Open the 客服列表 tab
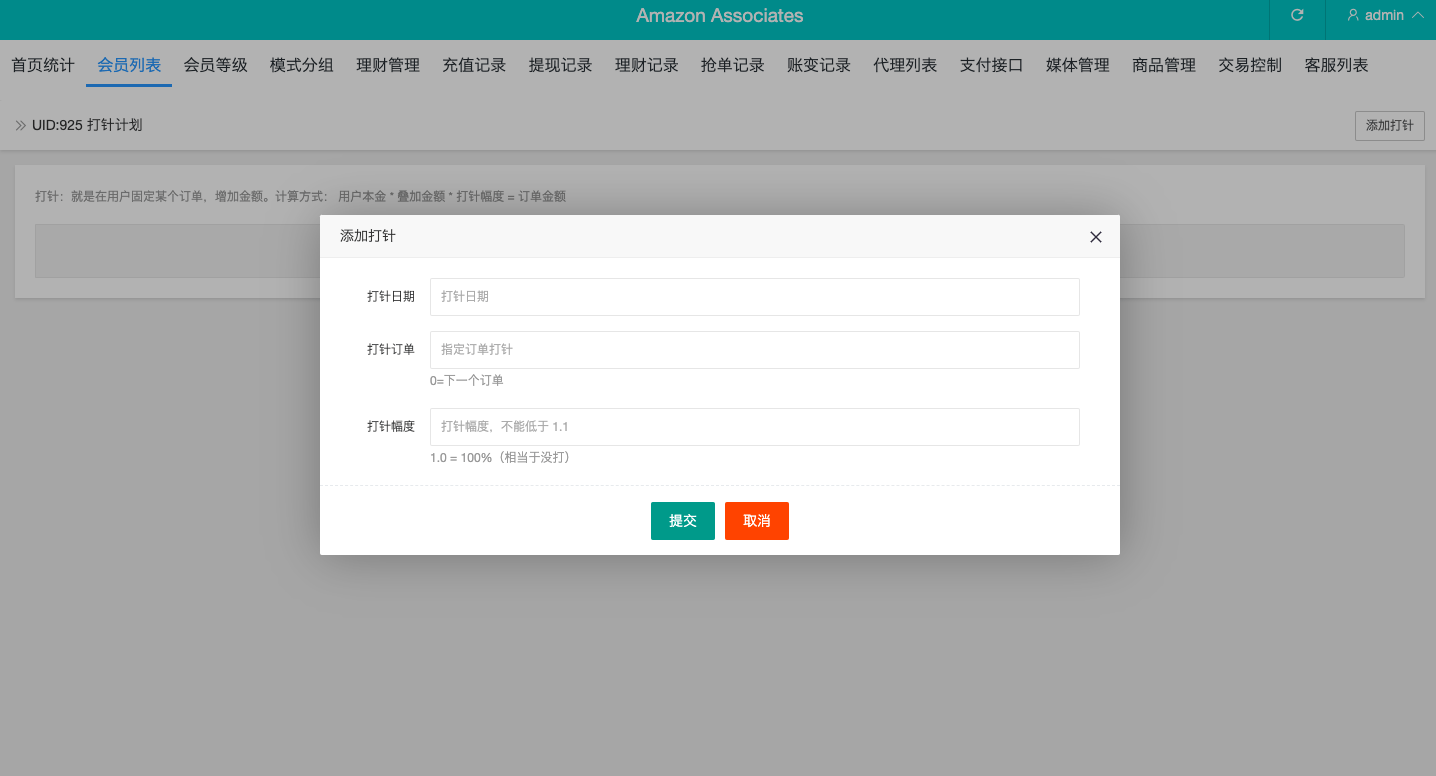This screenshot has width=1436, height=776. click(x=1336, y=66)
